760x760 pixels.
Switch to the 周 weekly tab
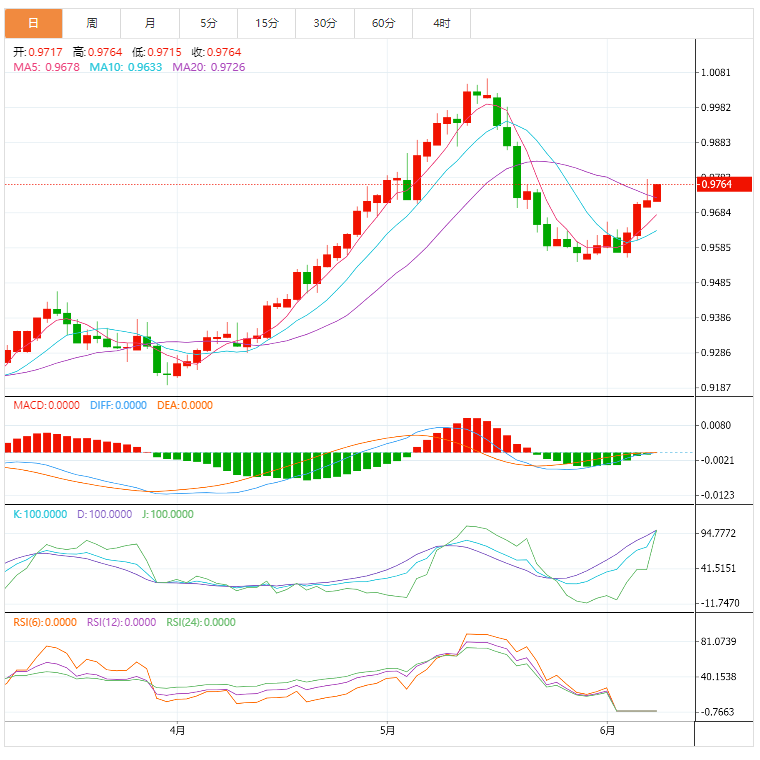92,23
